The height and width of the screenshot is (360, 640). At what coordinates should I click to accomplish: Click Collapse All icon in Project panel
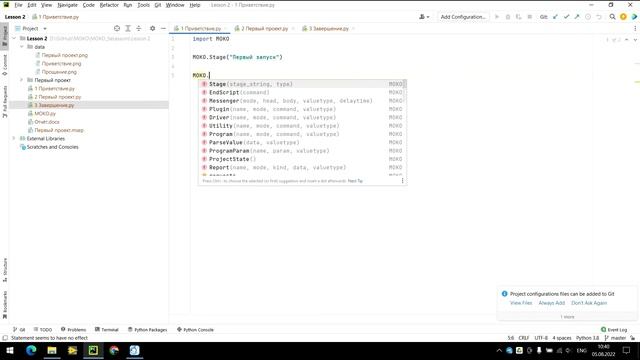[x=139, y=28]
